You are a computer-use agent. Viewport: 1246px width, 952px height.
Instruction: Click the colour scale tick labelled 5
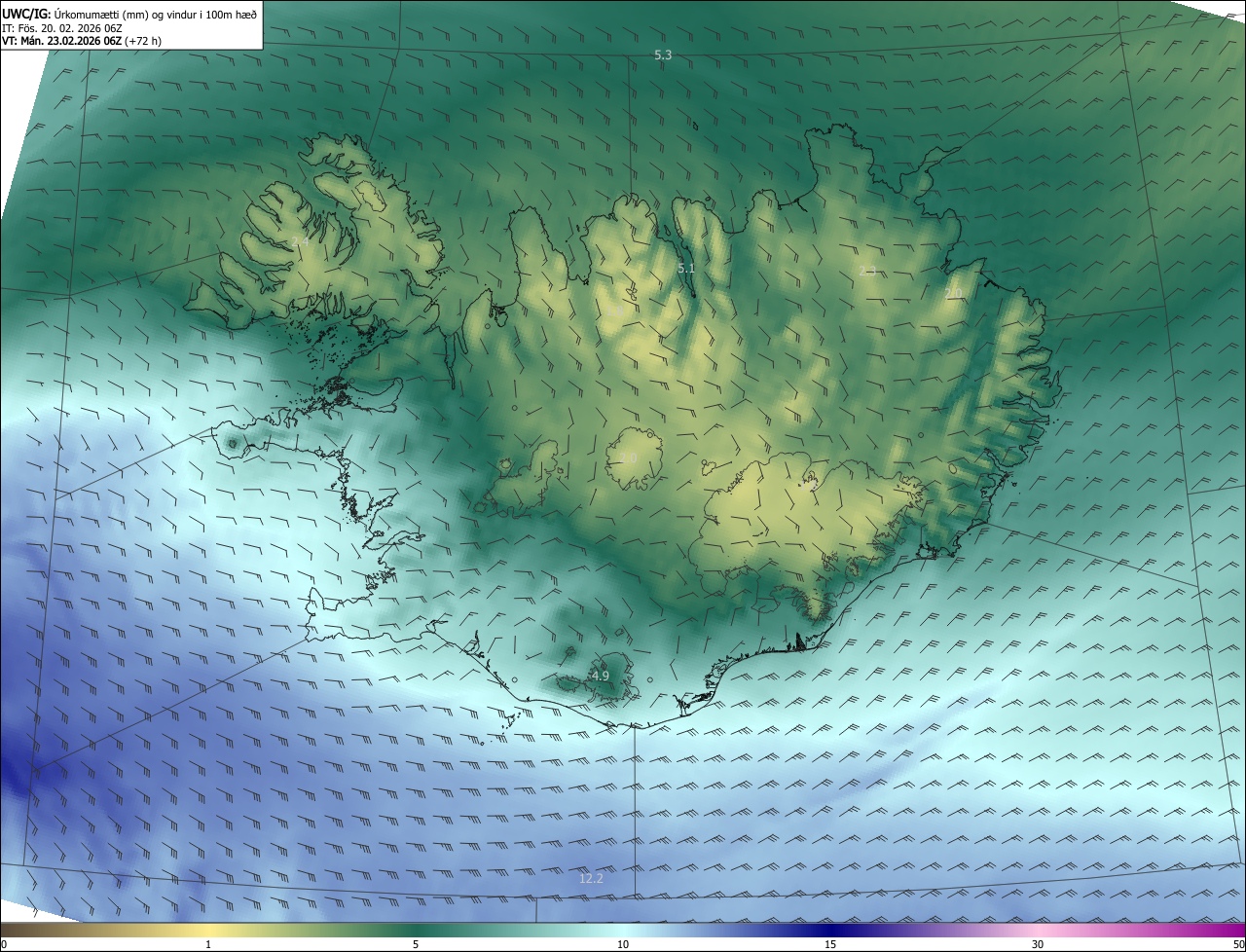coord(416,944)
